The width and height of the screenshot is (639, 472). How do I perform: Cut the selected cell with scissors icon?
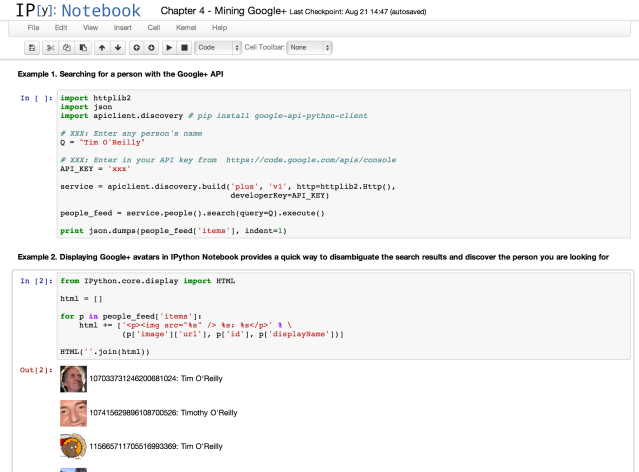(50, 48)
